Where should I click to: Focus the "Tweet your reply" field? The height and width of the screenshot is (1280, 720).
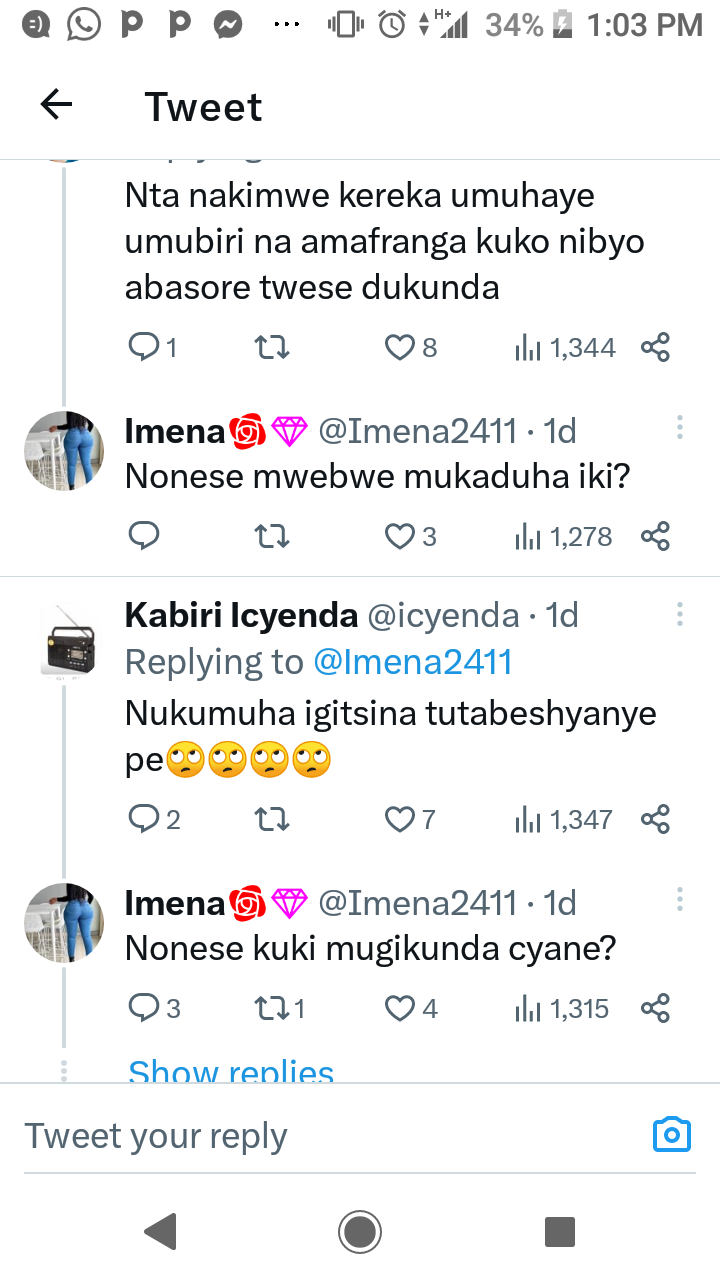pyautogui.click(x=300, y=1136)
